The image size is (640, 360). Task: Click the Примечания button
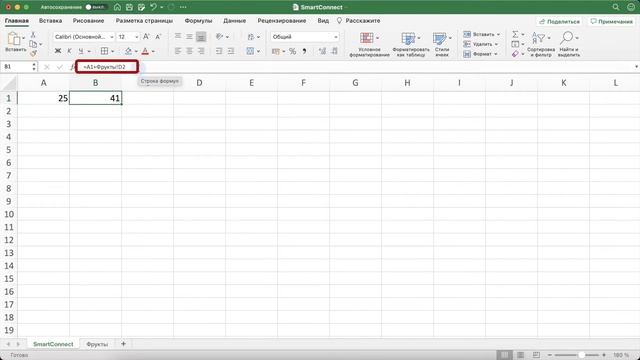tap(611, 21)
